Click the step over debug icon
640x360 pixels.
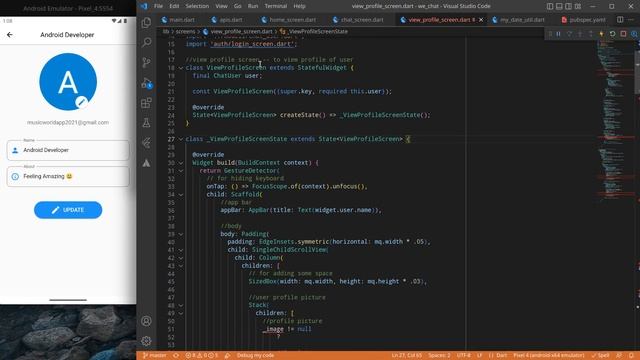[569, 34]
